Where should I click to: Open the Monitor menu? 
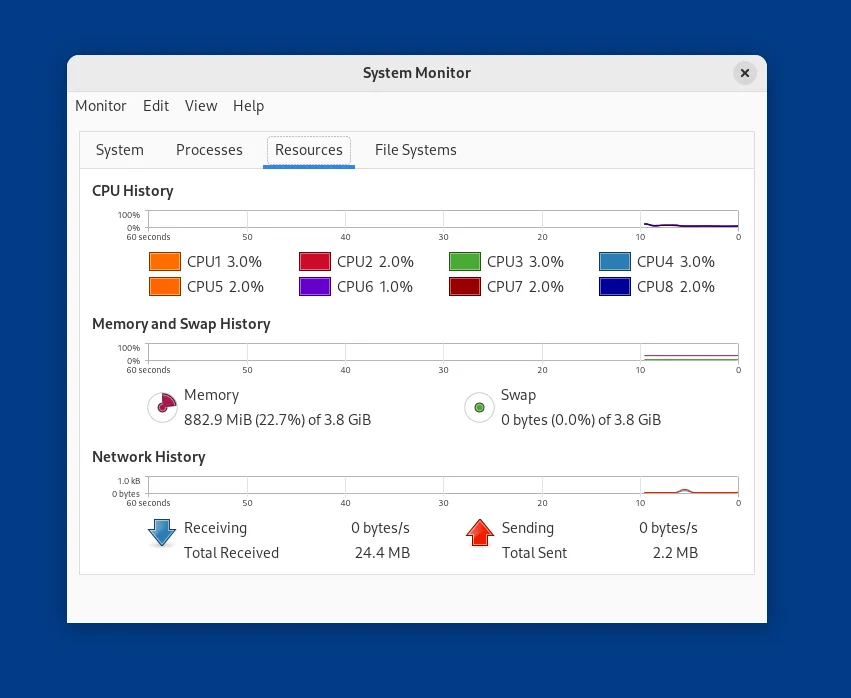tap(100, 106)
